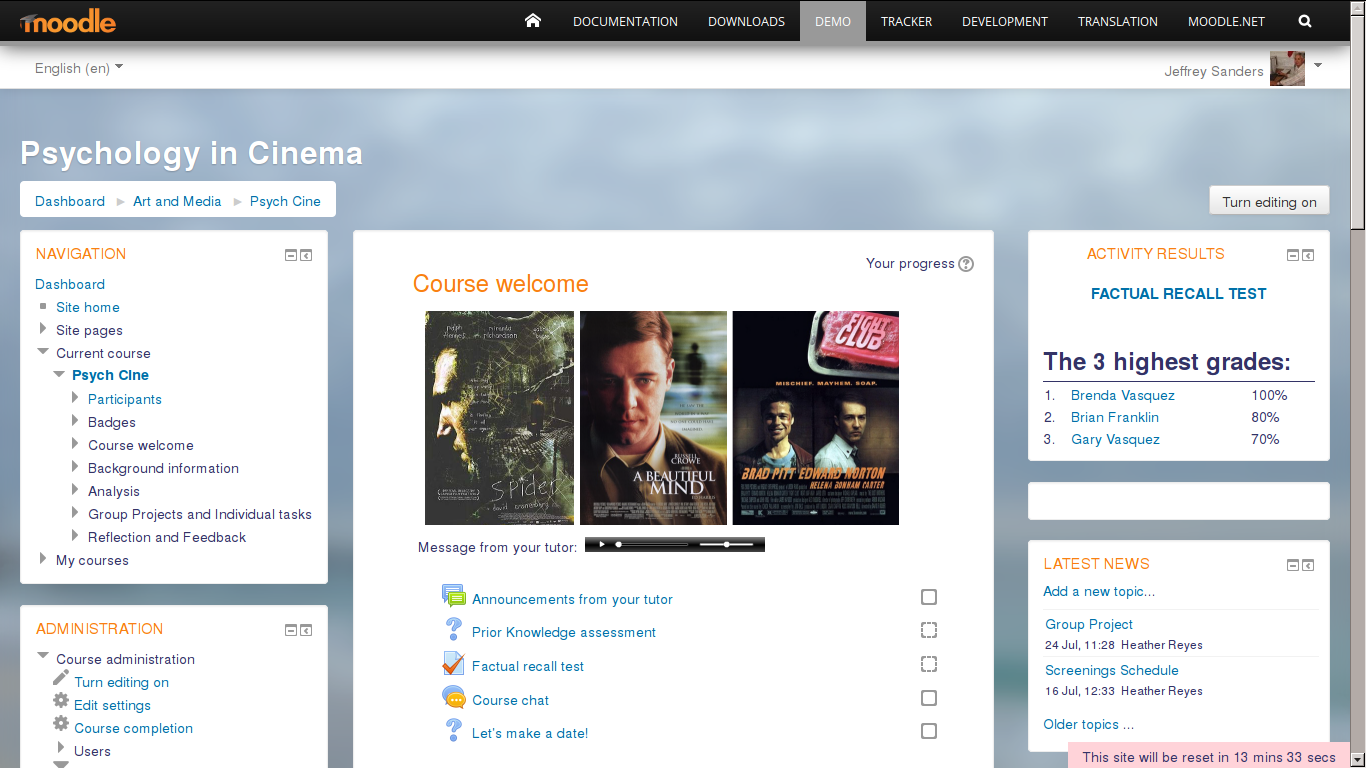This screenshot has width=1366, height=768.
Task: Collapse the Course administration node
Action: click(43, 657)
